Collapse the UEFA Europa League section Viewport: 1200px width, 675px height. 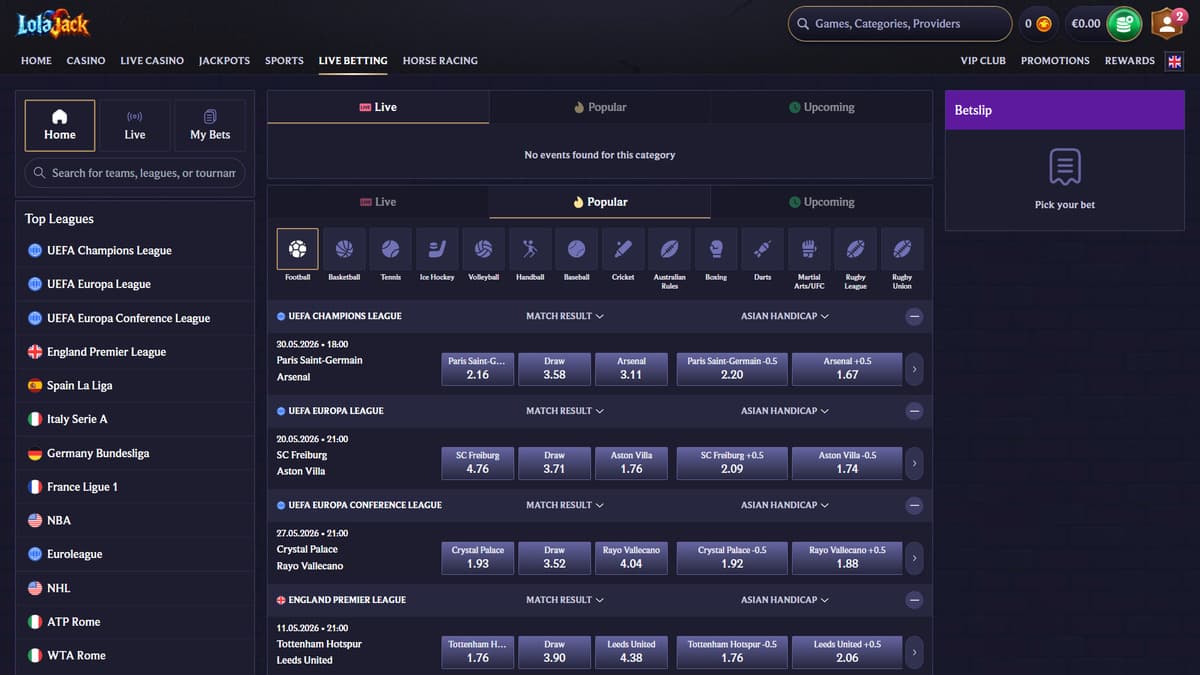[x=914, y=411]
